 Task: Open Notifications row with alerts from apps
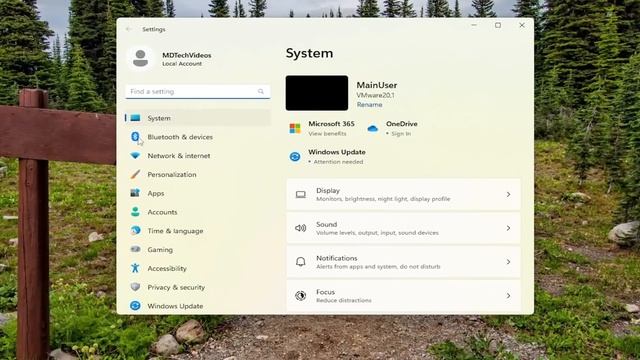(403, 262)
